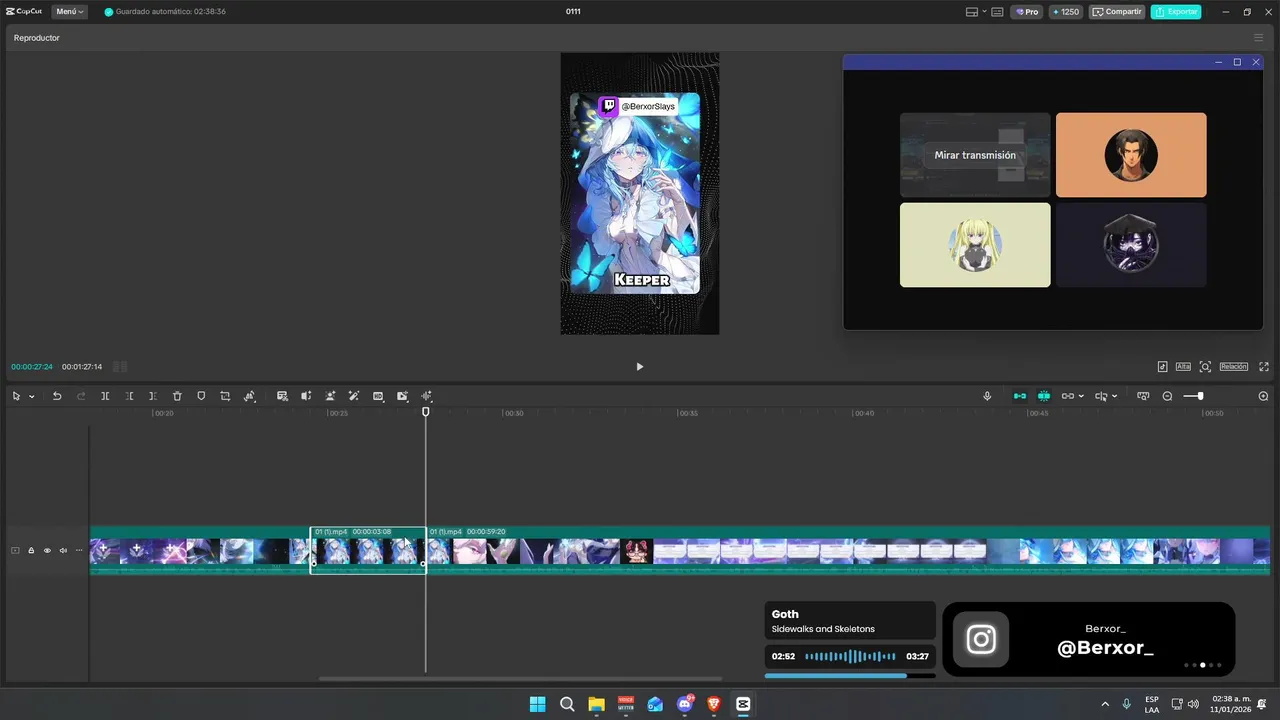This screenshot has width=1280, height=720.
Task: Click the sparkle AI tools icon in timeline toolbar
Action: pyautogui.click(x=426, y=396)
